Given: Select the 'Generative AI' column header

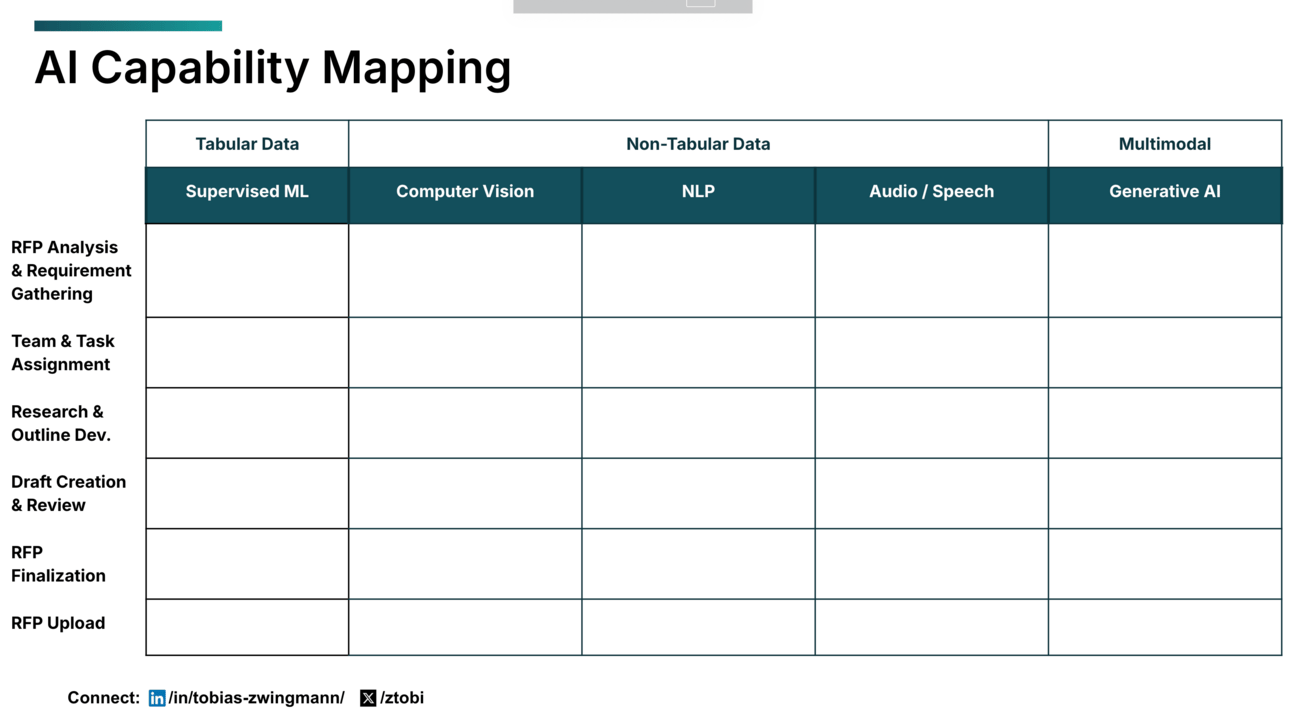Looking at the screenshot, I should (x=1165, y=195).
